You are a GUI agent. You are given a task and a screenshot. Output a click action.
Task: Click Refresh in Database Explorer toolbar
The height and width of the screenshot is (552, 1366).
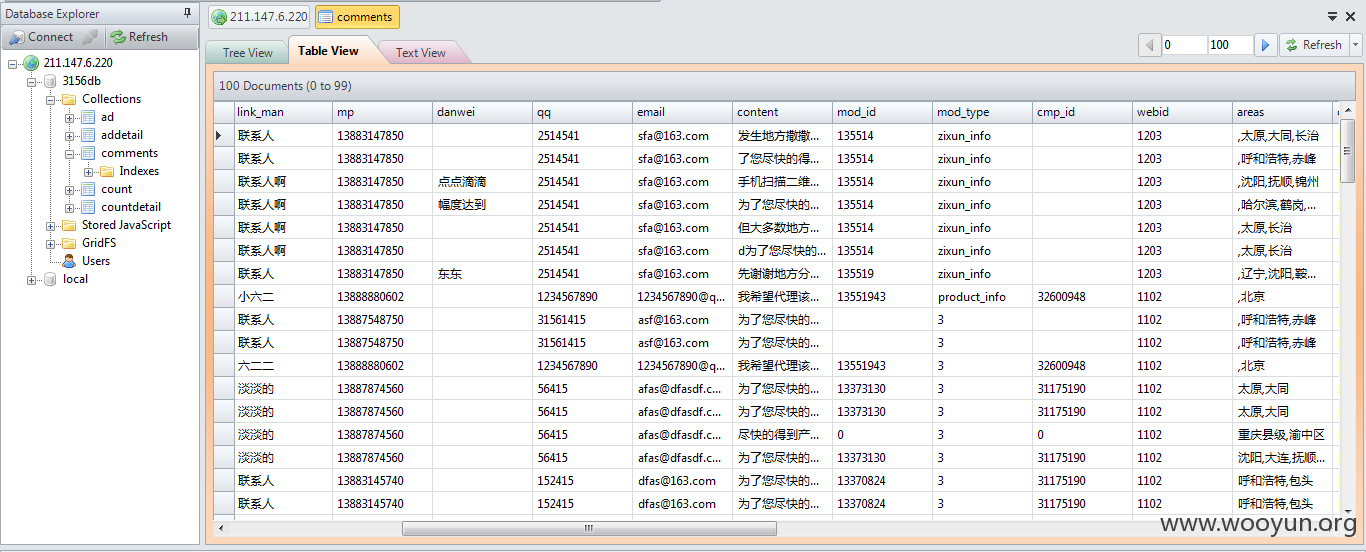click(139, 37)
